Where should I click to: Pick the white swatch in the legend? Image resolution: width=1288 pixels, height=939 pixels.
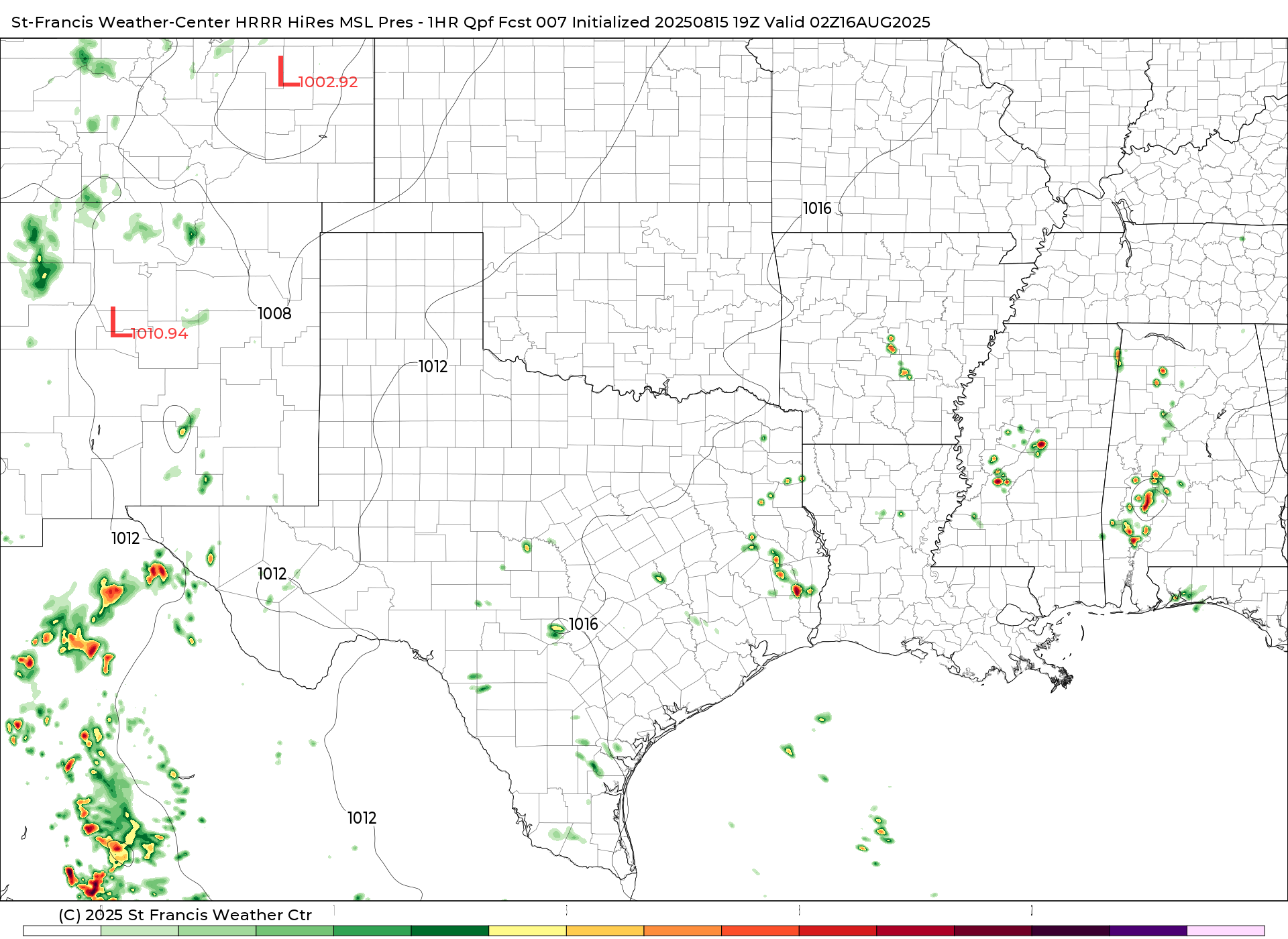pyautogui.click(x=62, y=931)
